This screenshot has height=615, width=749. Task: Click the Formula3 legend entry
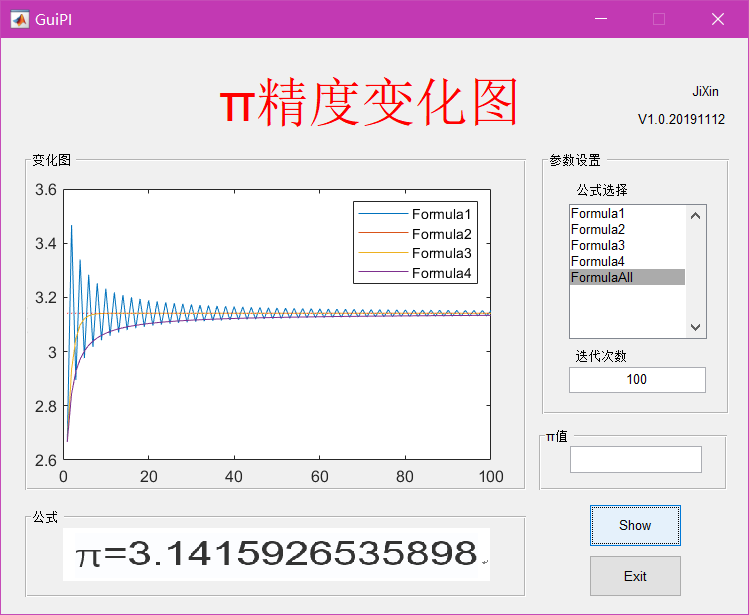[415, 253]
